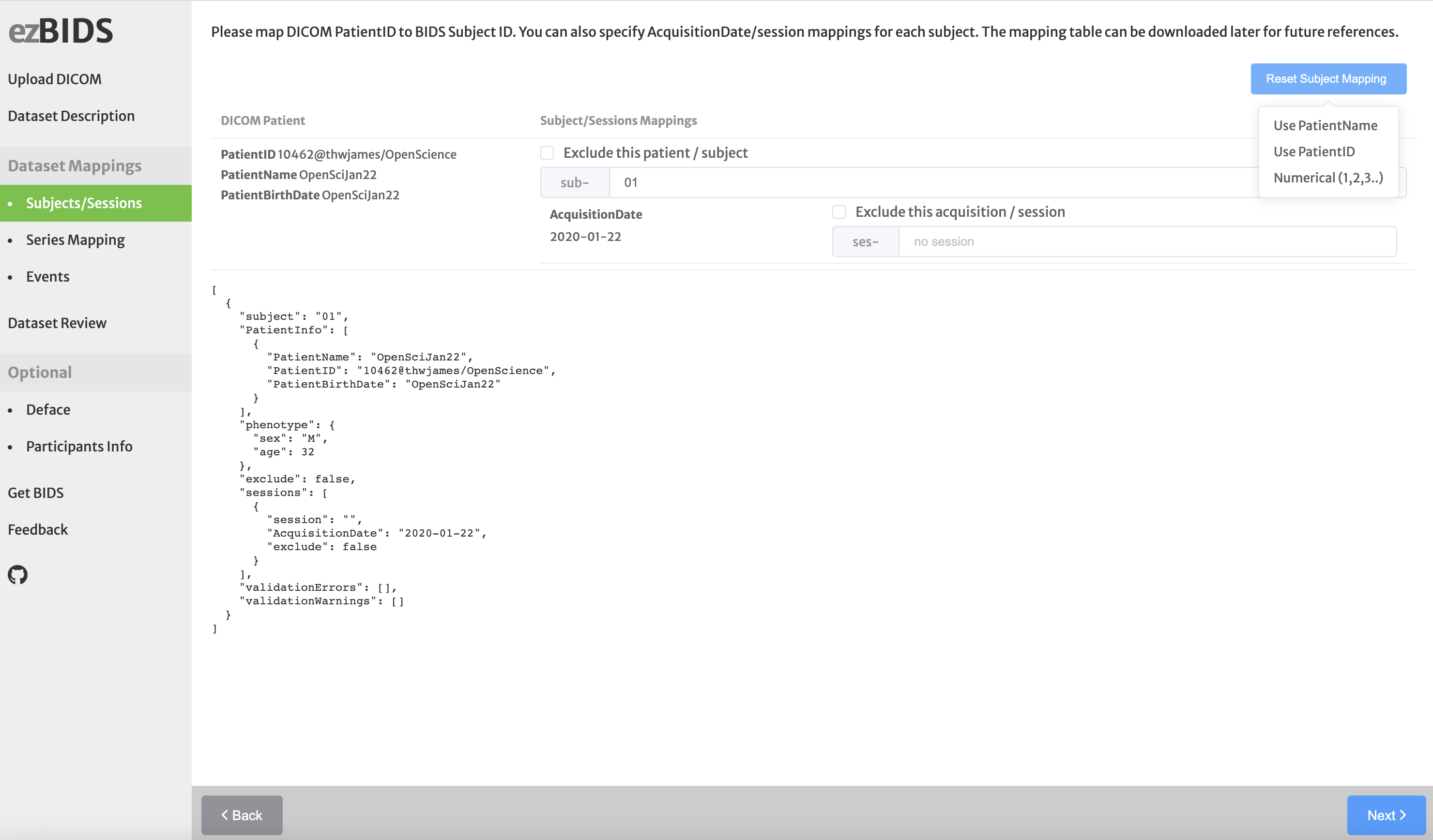Open Upload DICOM page

pos(55,79)
